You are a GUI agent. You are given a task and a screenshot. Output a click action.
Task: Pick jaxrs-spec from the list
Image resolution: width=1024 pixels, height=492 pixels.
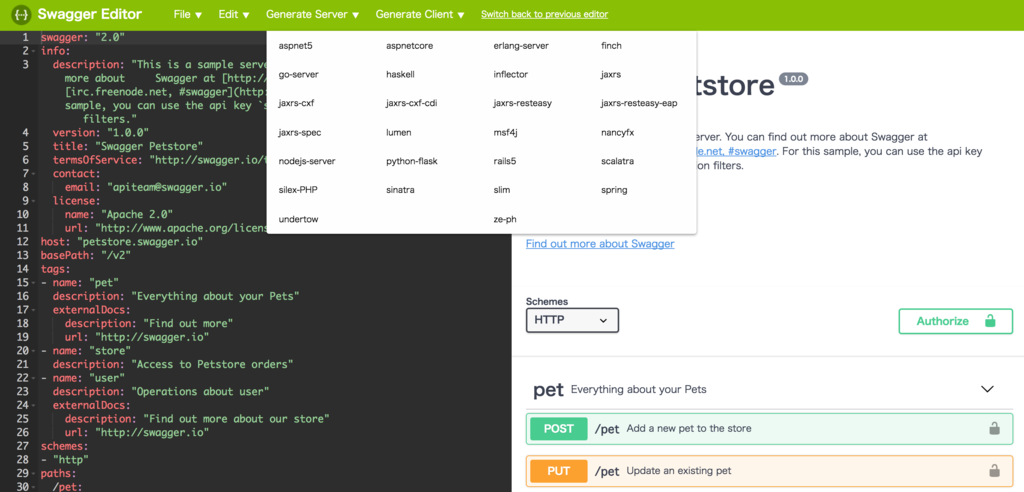(x=300, y=132)
